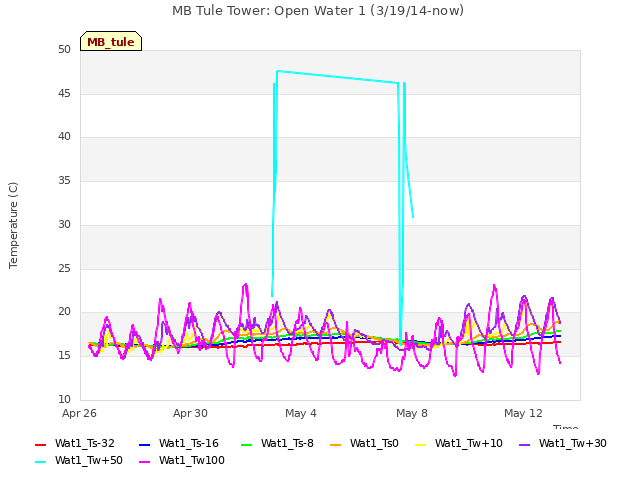Click the purple Wat1_Tw+30 color swatch
The height and width of the screenshot is (480, 640).
(x=524, y=444)
